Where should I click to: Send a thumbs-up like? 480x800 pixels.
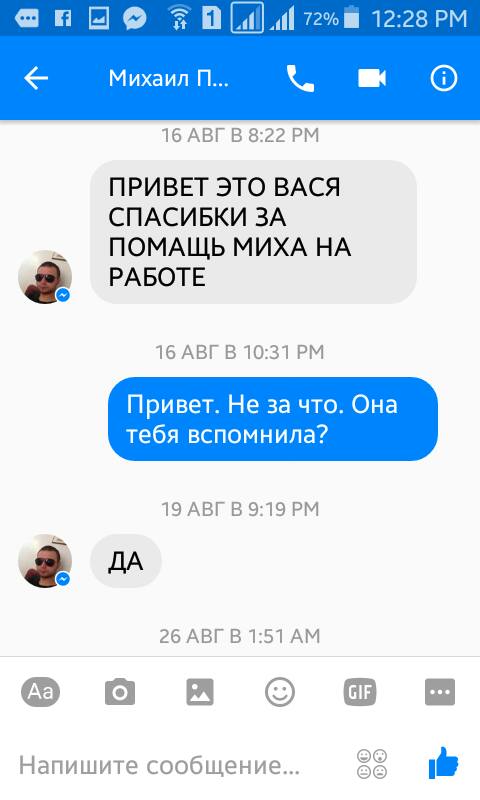[443, 763]
